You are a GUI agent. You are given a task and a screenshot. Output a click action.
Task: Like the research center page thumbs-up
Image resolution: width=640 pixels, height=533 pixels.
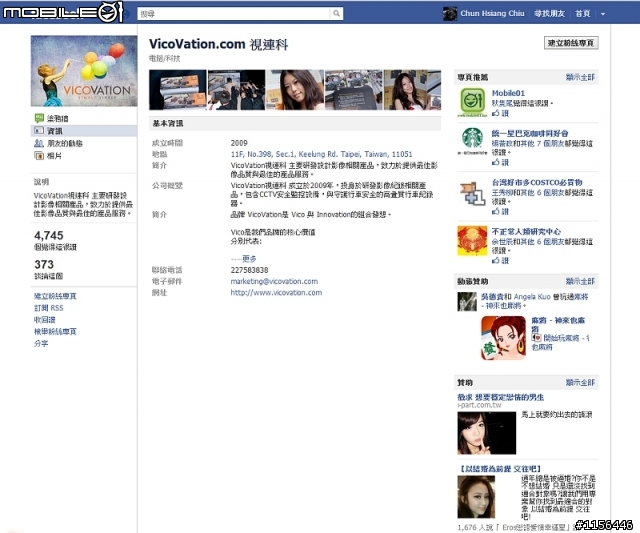(500, 260)
